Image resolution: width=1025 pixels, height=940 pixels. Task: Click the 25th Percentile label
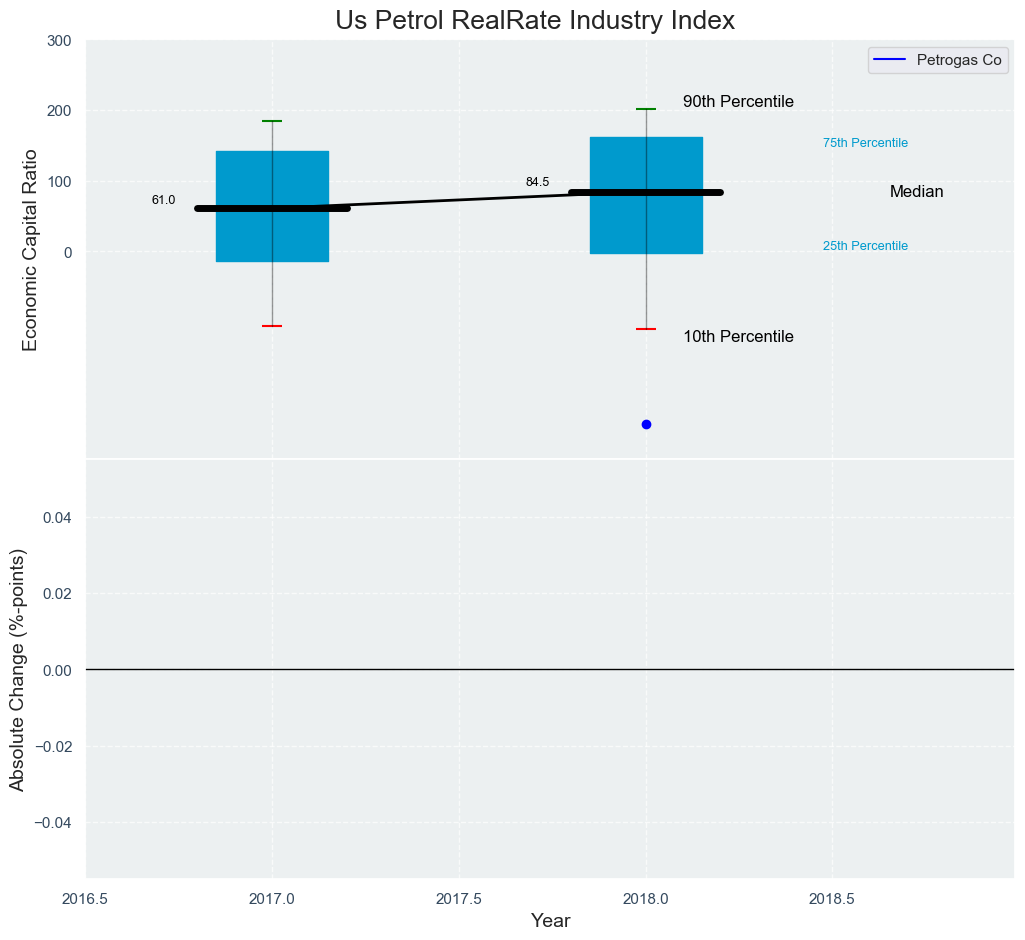[x=865, y=246]
